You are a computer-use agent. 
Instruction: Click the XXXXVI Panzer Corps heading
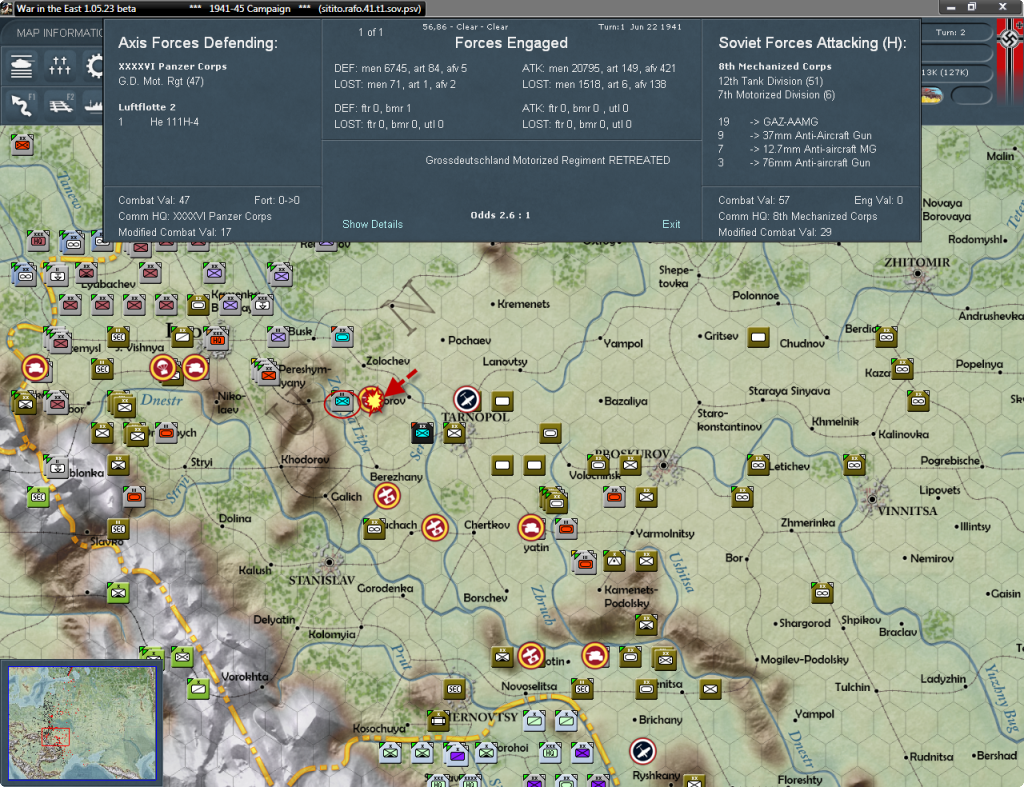tap(172, 67)
